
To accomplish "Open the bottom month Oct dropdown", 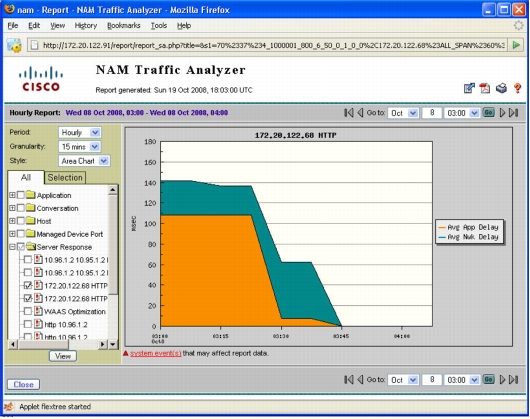I will tap(404, 380).
